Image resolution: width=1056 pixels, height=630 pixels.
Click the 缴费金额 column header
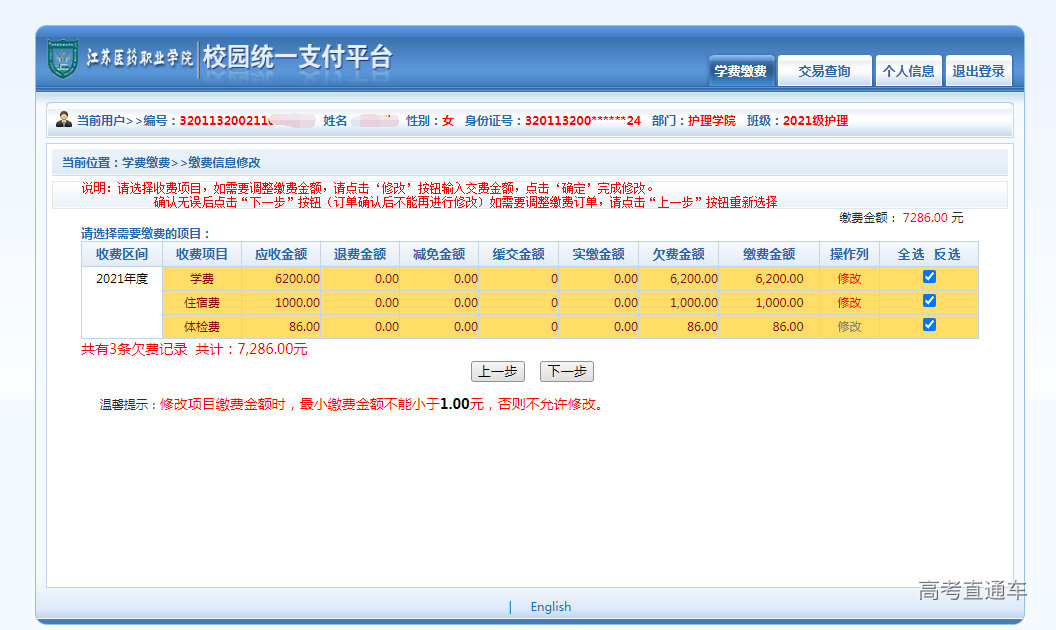tap(769, 254)
